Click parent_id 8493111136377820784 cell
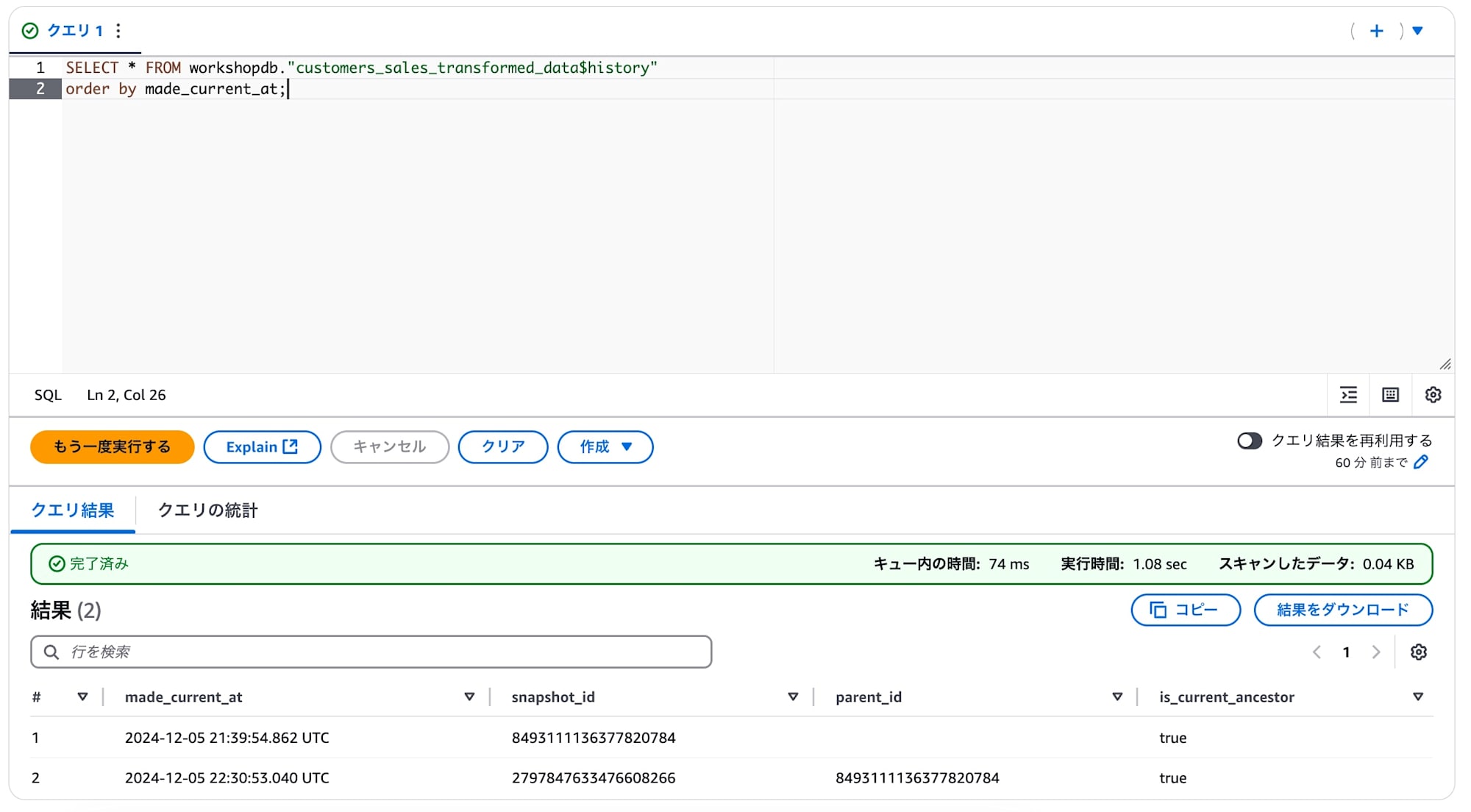Image resolution: width=1471 pixels, height=812 pixels. 917,778
